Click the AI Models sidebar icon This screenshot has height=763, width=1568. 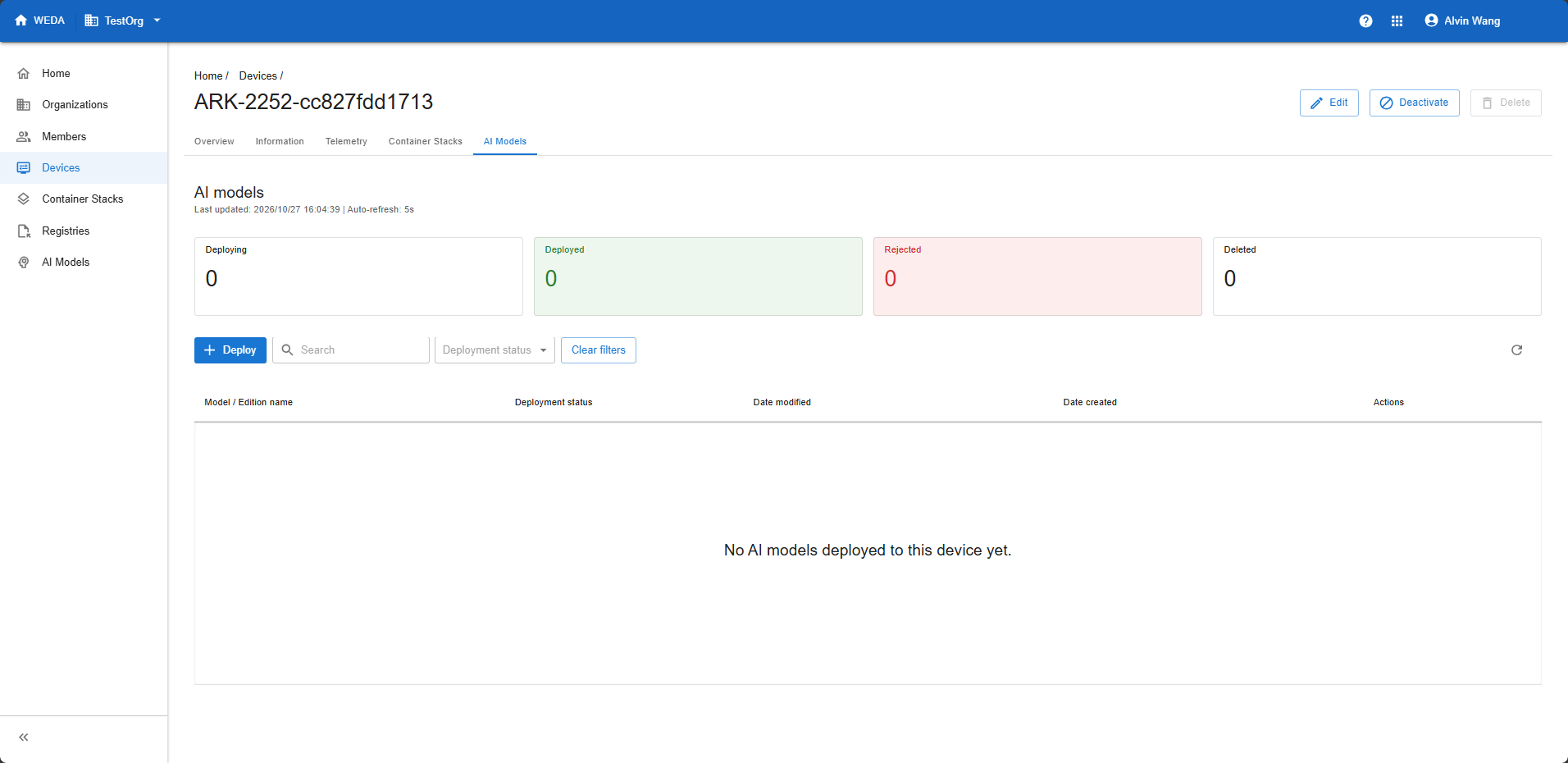click(24, 262)
